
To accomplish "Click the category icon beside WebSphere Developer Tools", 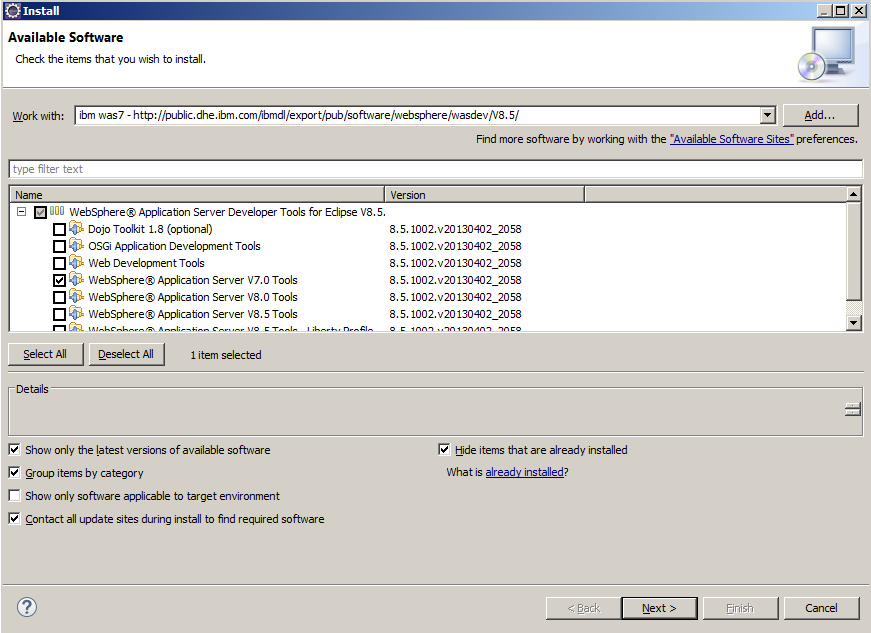I will click(57, 211).
